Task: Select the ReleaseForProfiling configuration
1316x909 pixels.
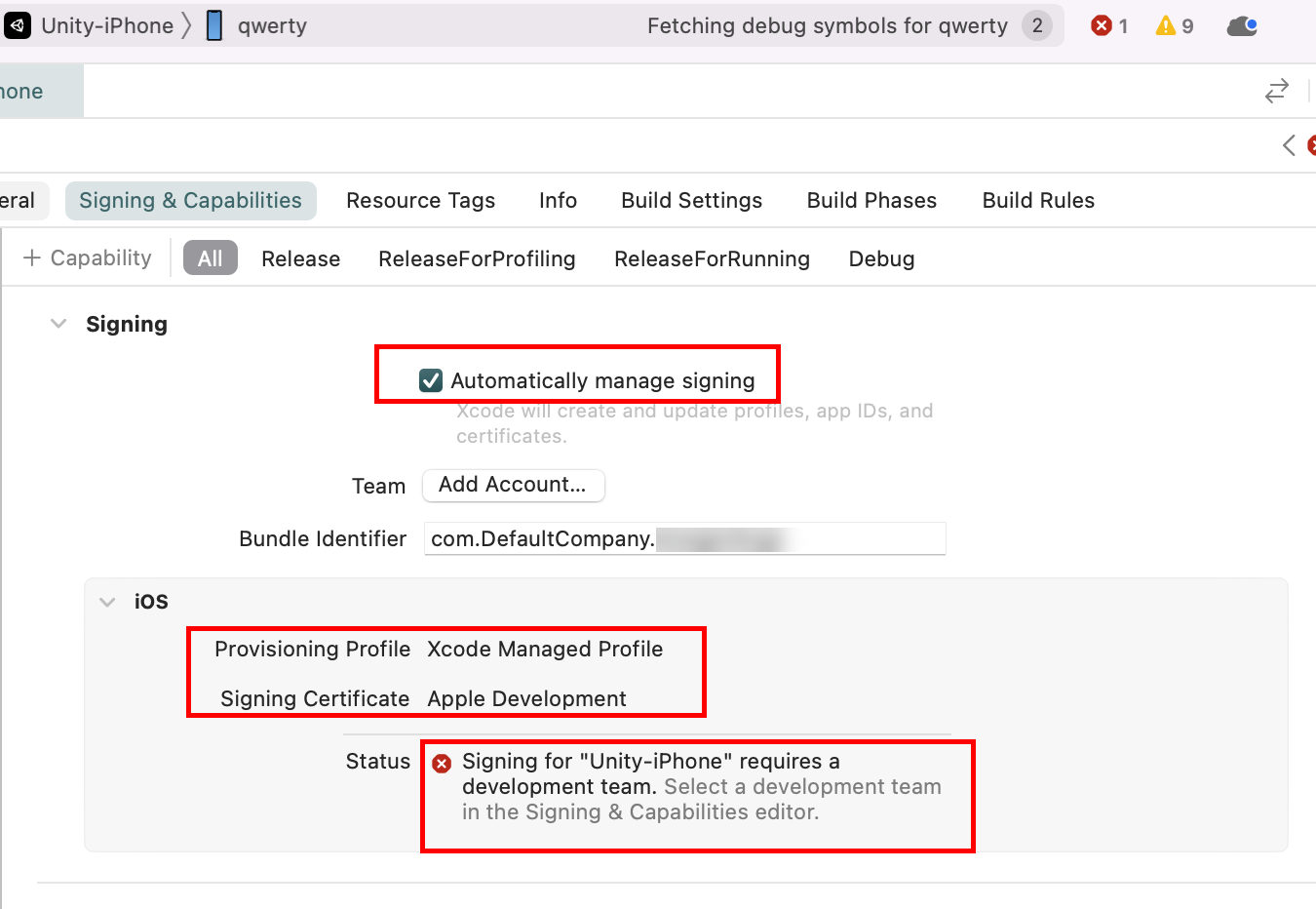Action: 477,258
